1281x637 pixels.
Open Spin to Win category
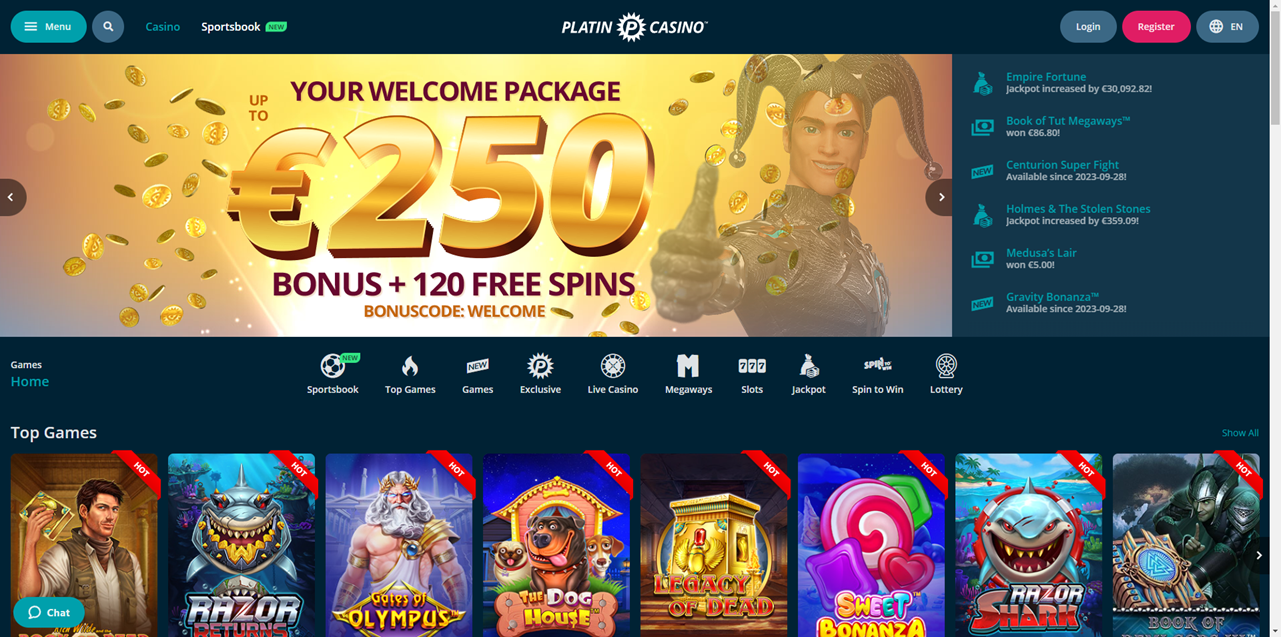tap(878, 374)
